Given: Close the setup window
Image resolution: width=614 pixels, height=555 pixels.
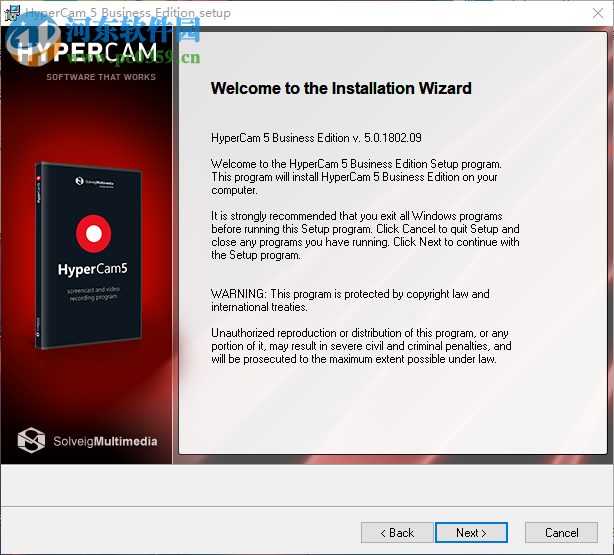Looking at the screenshot, I should [x=598, y=13].
